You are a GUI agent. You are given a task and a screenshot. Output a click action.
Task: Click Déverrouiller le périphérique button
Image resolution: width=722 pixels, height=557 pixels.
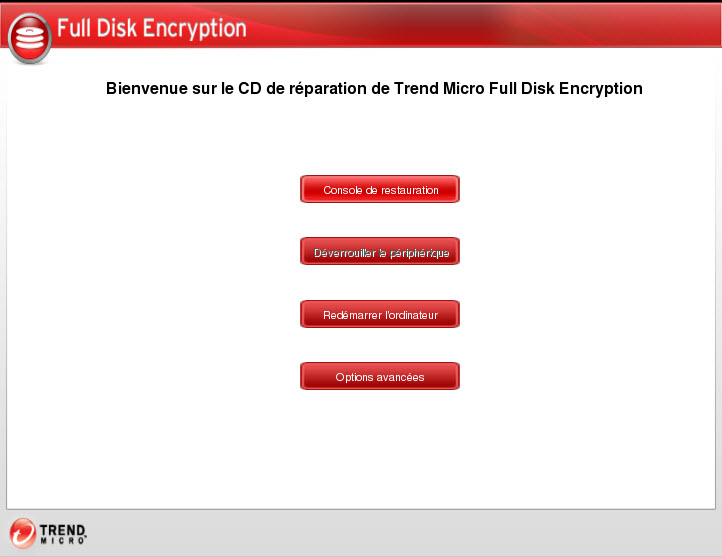[x=380, y=252]
